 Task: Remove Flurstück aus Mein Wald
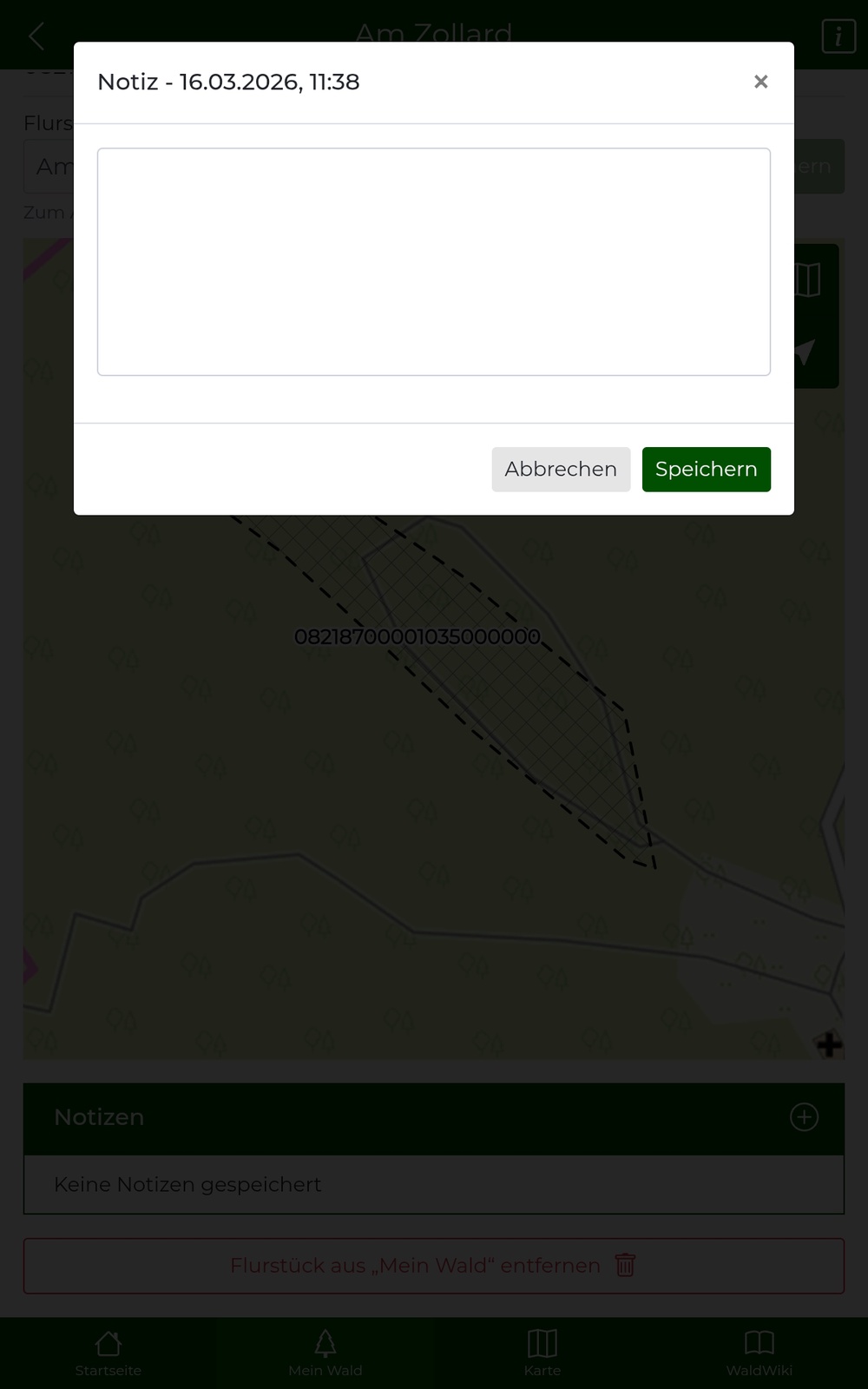coord(434,1266)
